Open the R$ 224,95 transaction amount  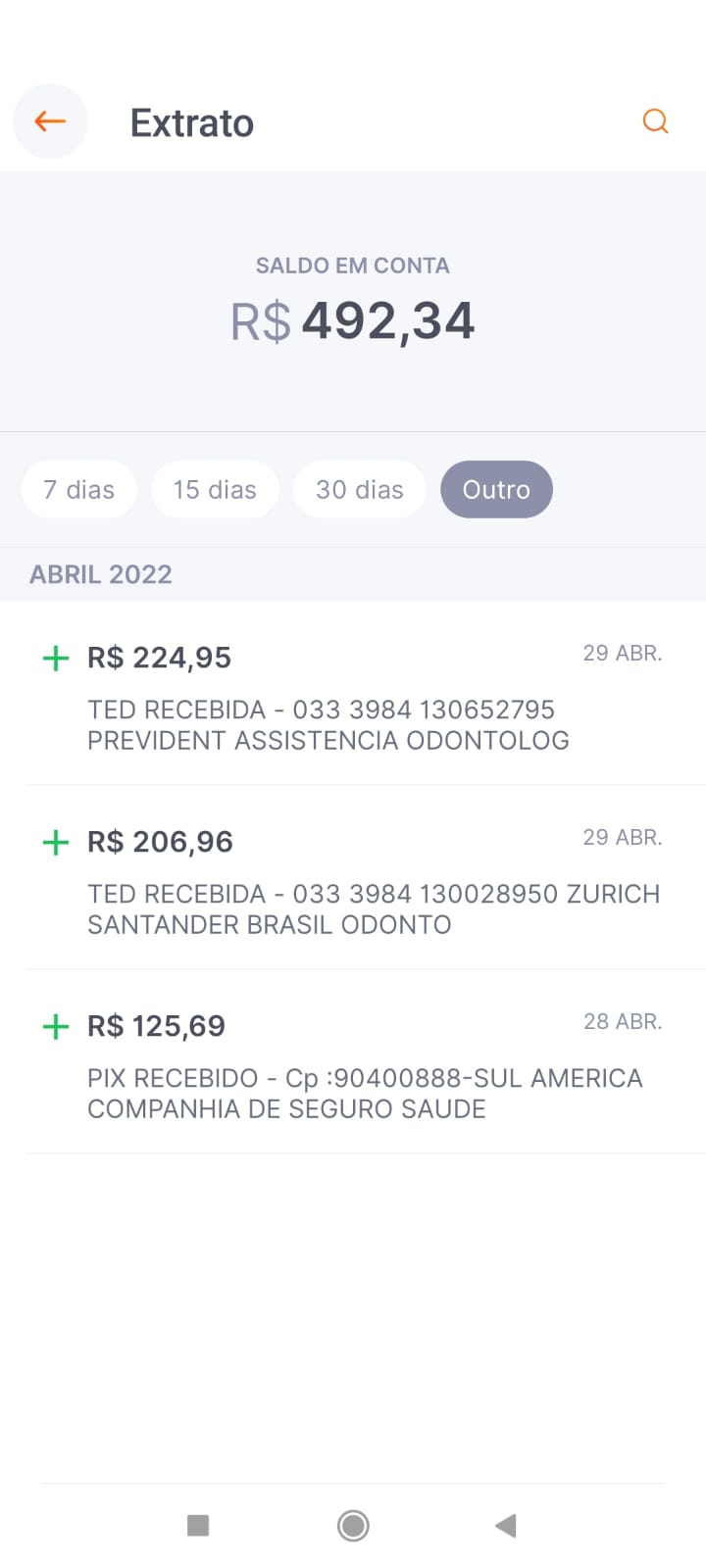(159, 658)
